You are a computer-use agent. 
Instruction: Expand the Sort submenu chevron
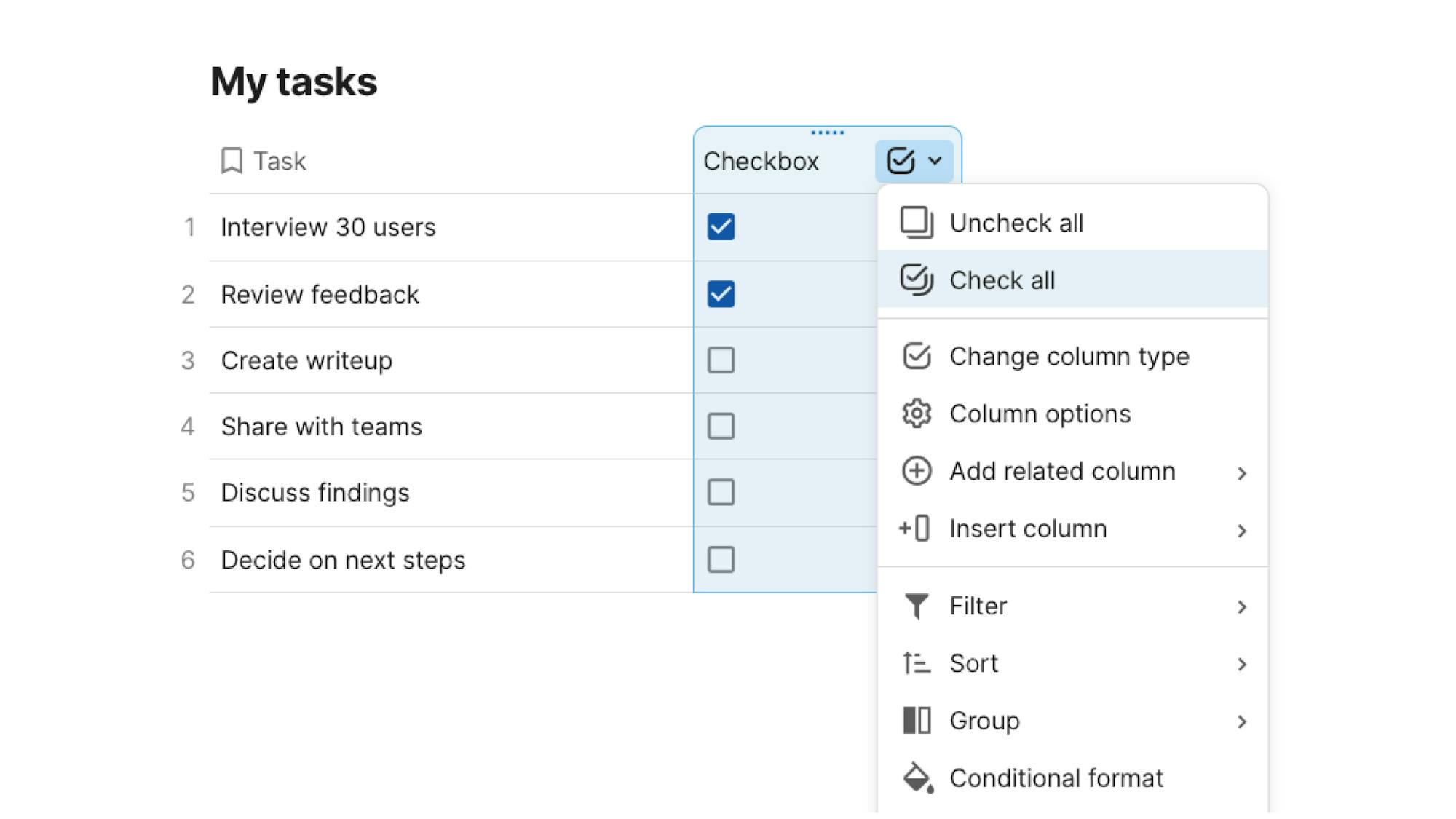[x=1242, y=664]
